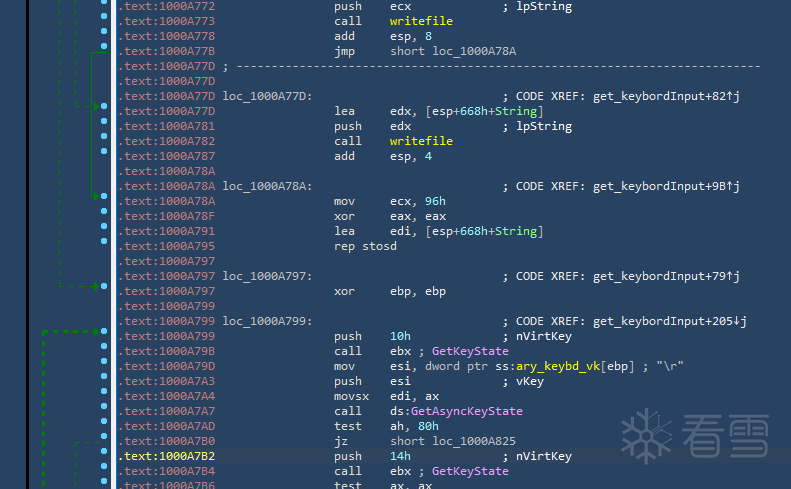The width and height of the screenshot is (791, 489).
Task: Click operand 8 in add esp, 8
Action: point(428,36)
